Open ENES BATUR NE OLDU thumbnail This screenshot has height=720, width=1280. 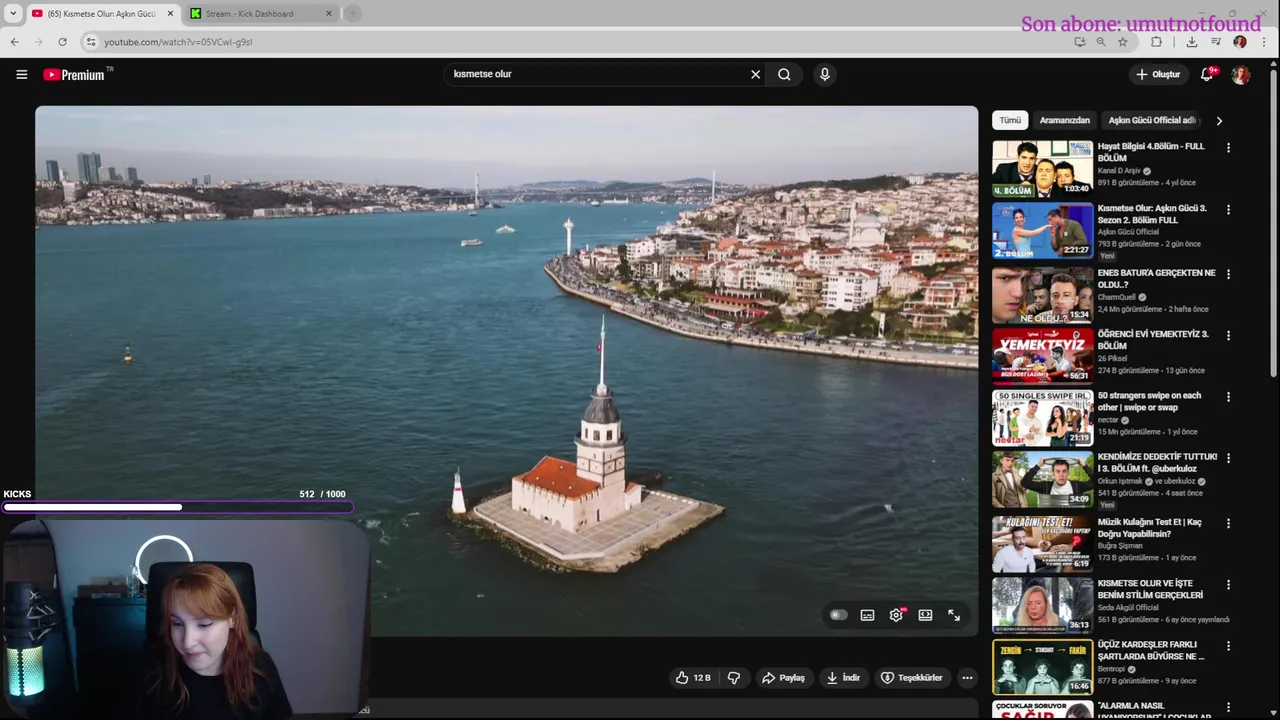point(1042,294)
